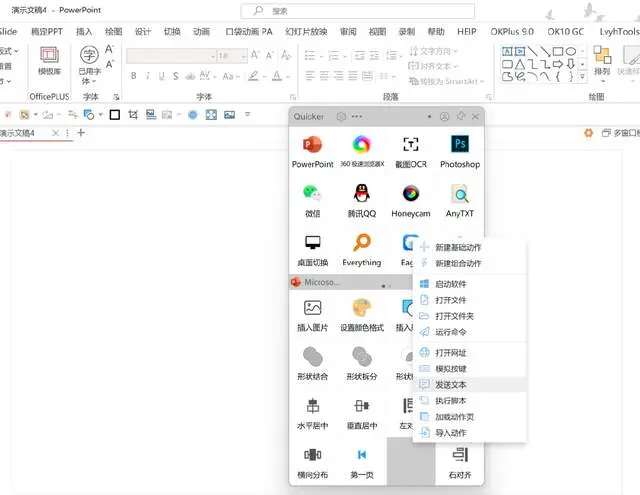The image size is (640, 495).
Task: Click the 第一页 first page action
Action: coord(362,463)
